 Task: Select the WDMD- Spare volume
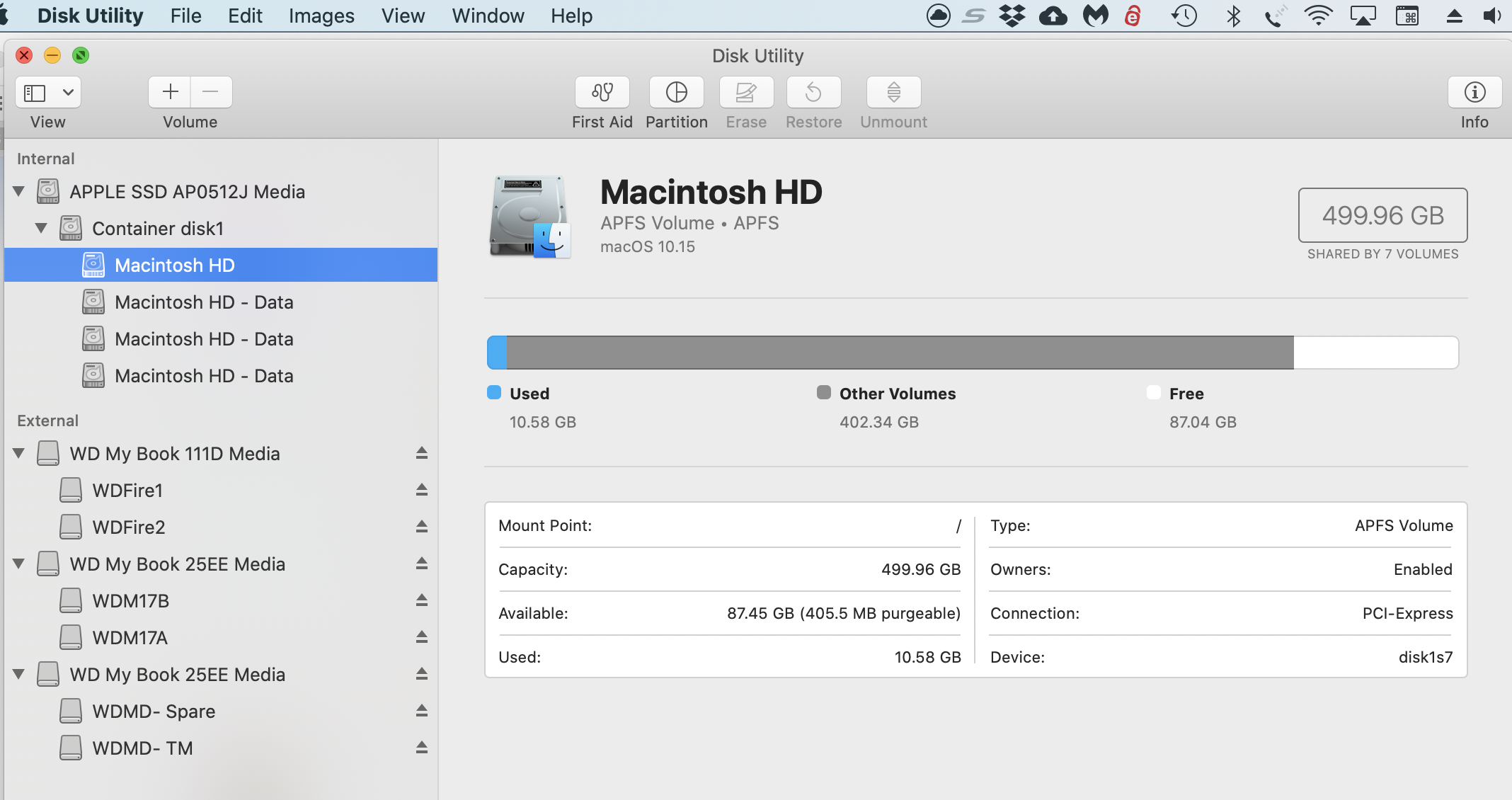point(154,711)
